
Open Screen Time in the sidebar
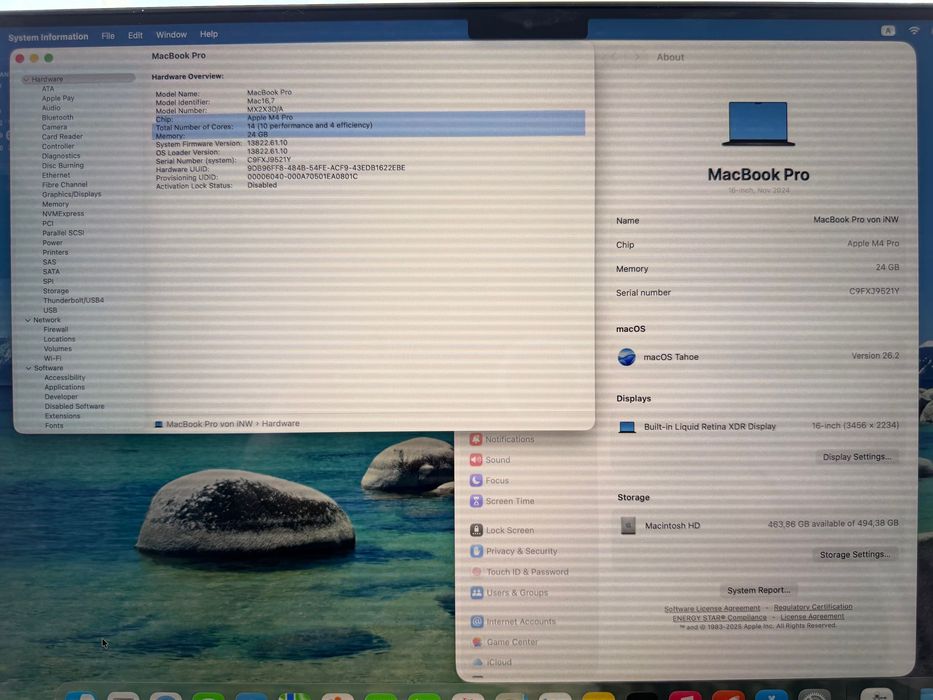pos(503,501)
